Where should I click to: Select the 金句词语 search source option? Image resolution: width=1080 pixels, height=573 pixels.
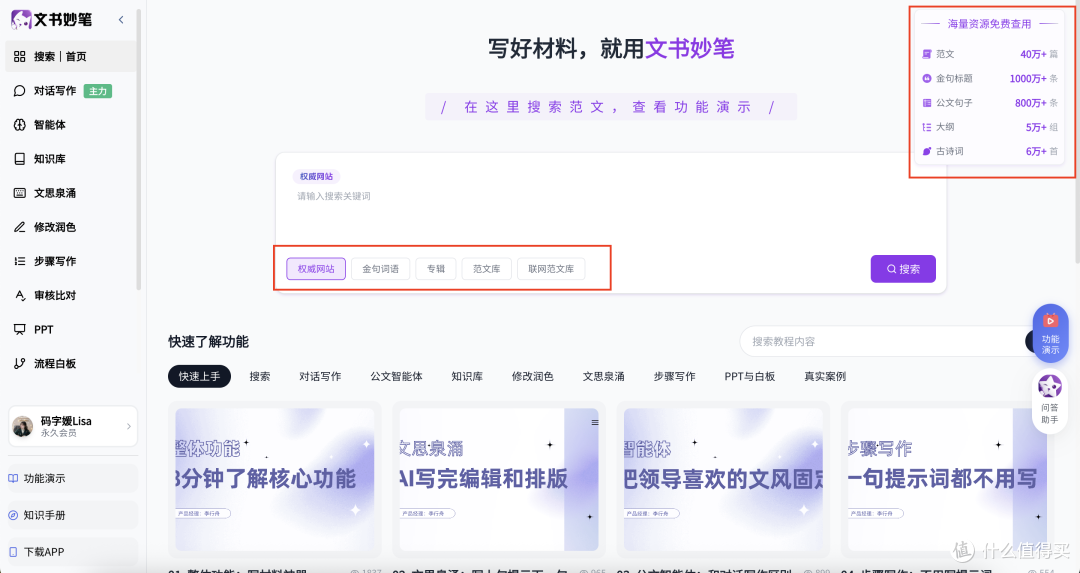tap(380, 269)
